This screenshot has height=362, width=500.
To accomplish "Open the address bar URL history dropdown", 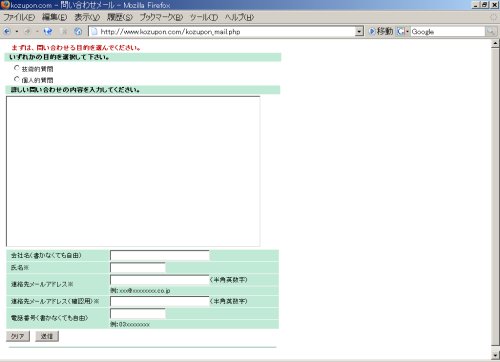I will [x=359, y=32].
